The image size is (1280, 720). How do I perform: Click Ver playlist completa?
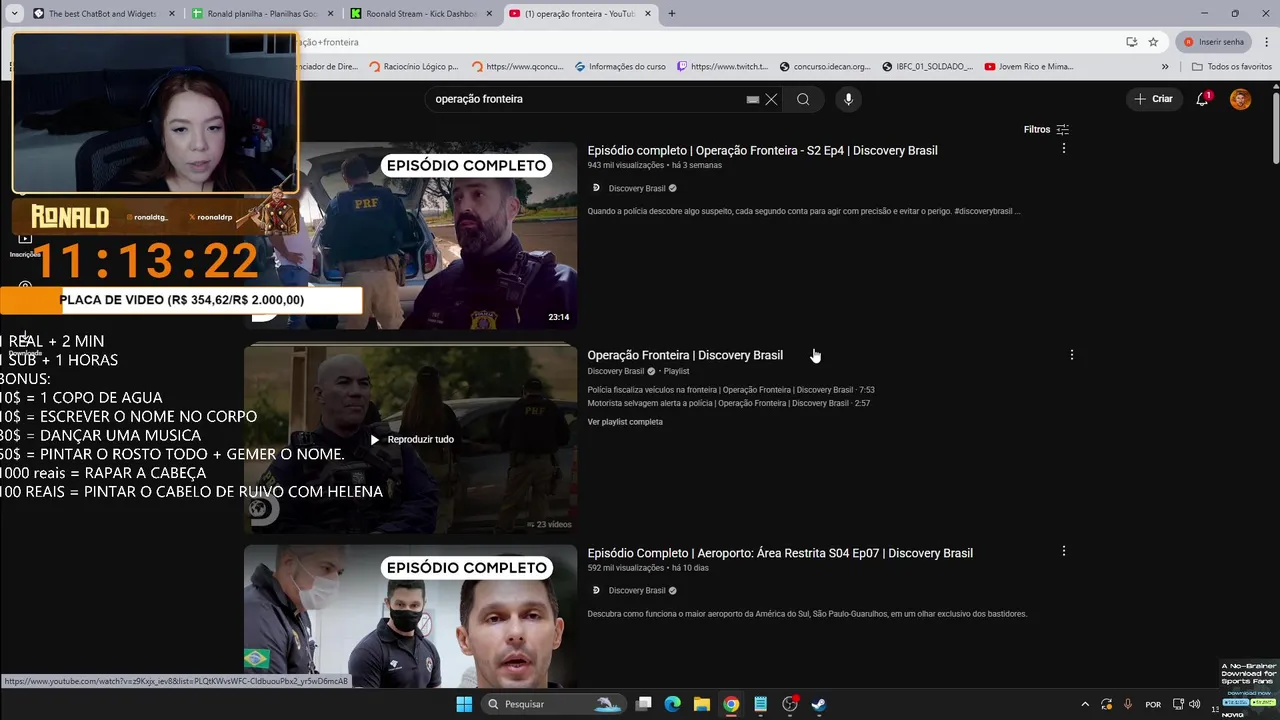625,422
